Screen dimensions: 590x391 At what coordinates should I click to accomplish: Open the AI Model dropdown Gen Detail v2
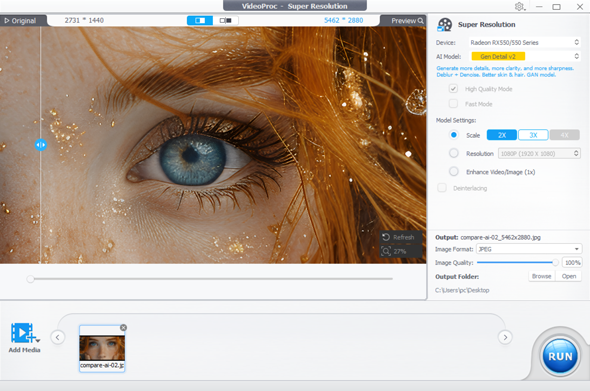pyautogui.click(x=524, y=56)
